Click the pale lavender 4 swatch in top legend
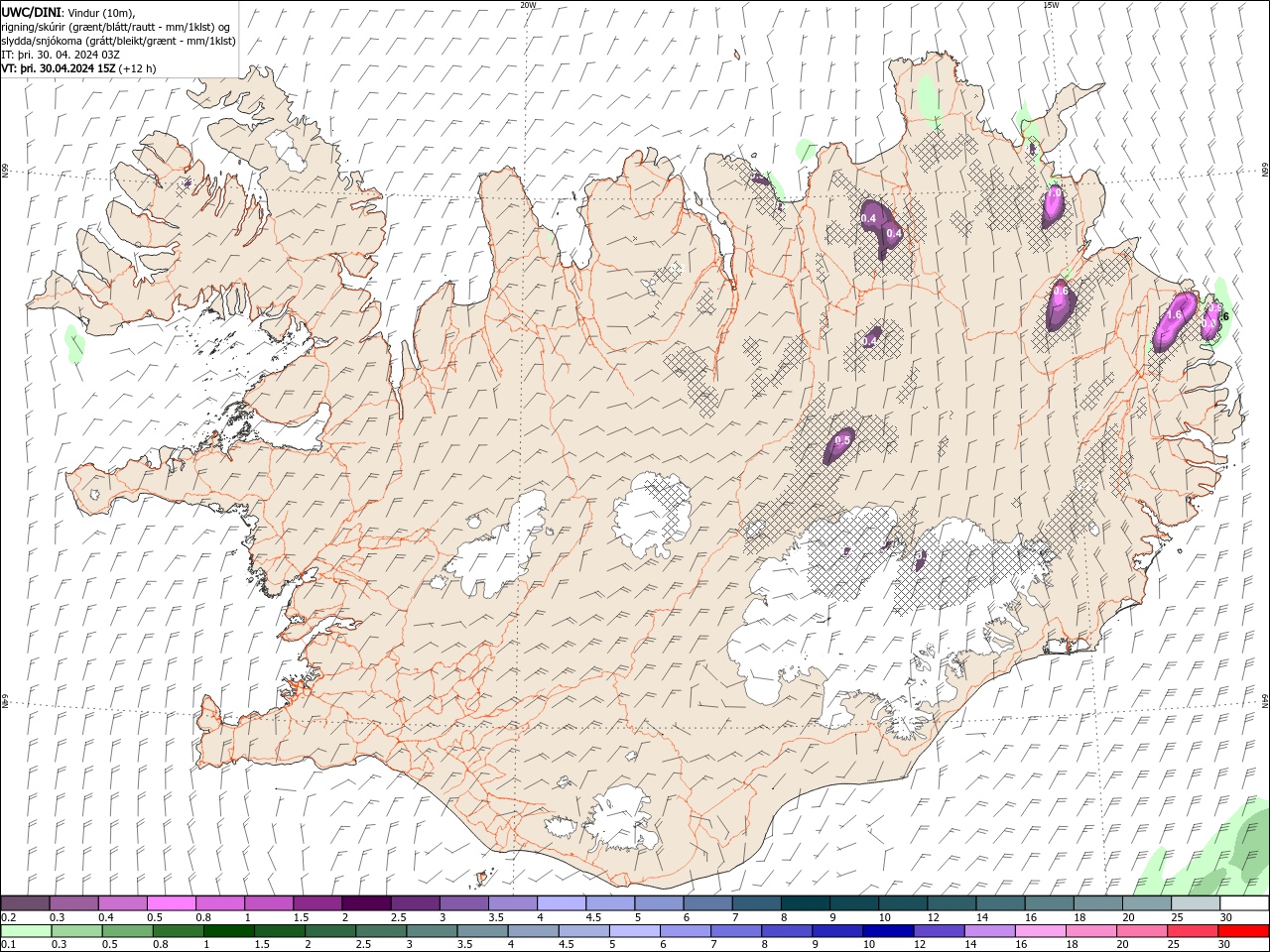This screenshot has height=952, width=1270. pos(562,903)
